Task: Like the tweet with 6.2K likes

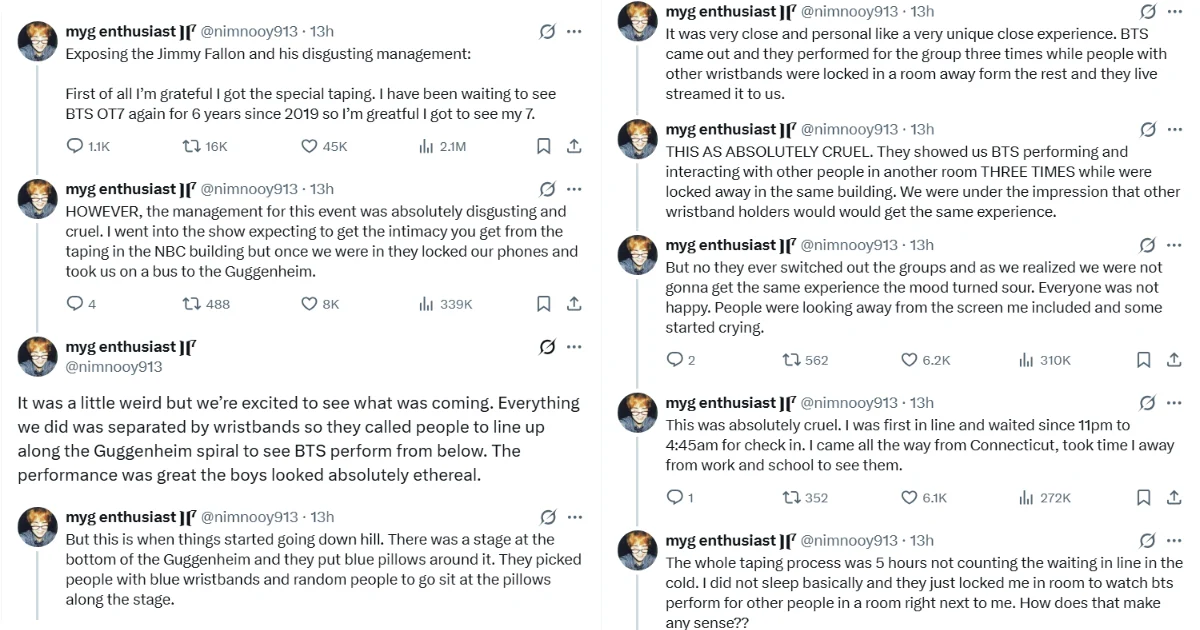Action: click(x=909, y=360)
